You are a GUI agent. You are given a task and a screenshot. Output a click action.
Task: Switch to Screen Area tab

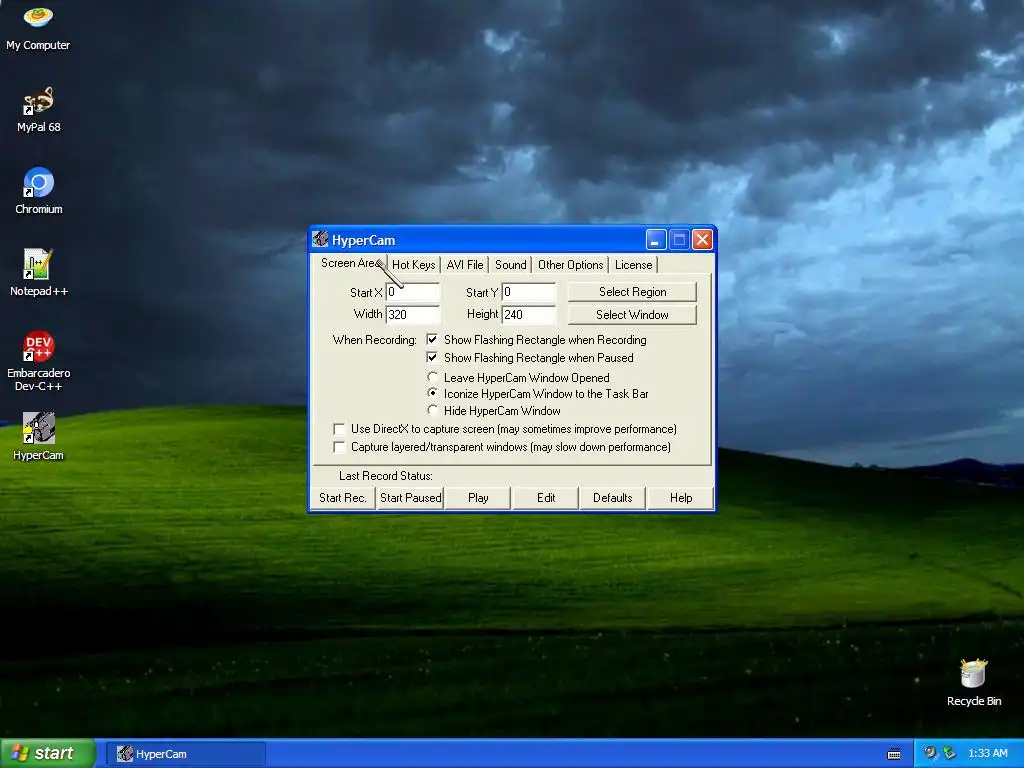click(x=349, y=263)
